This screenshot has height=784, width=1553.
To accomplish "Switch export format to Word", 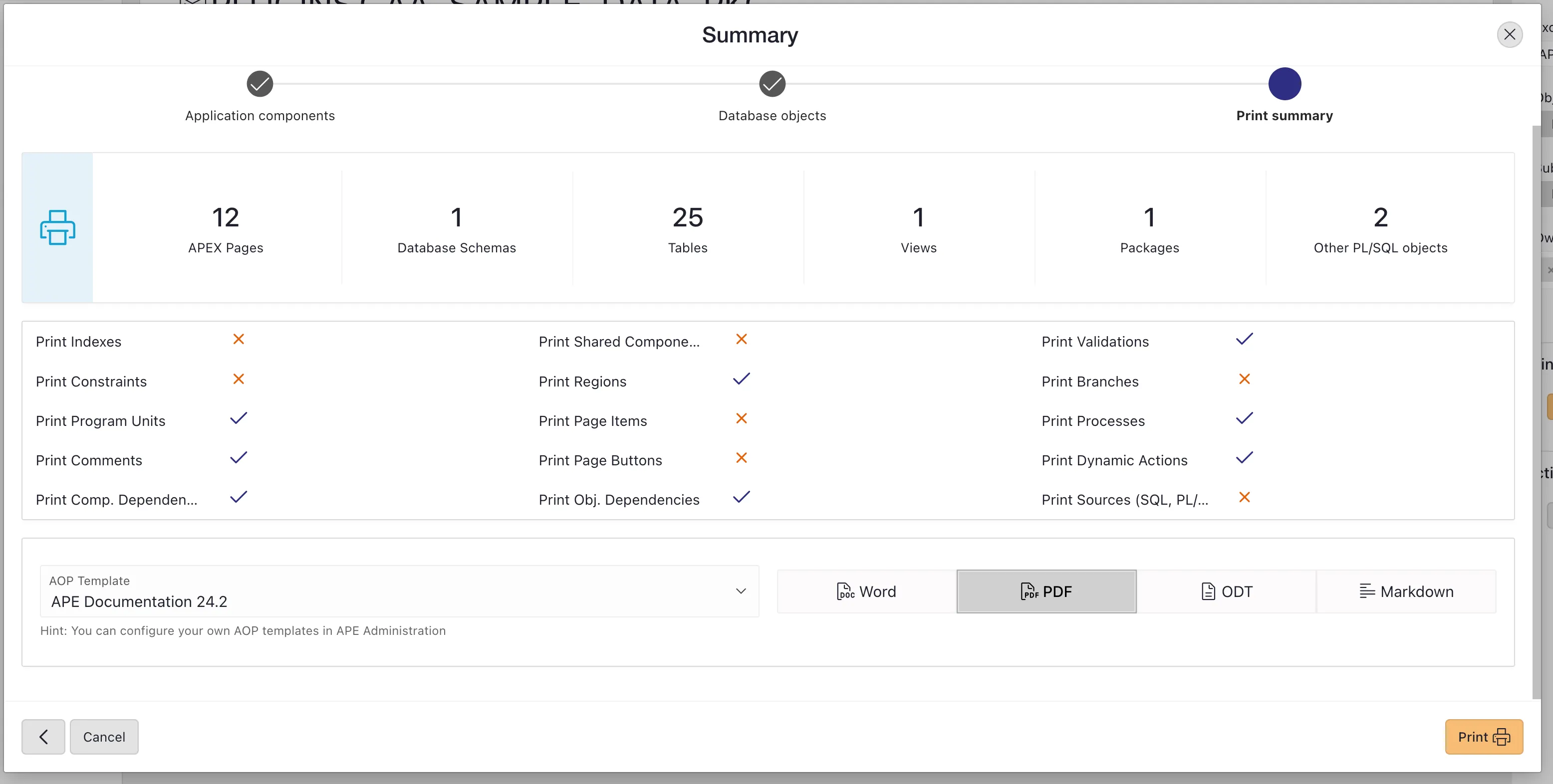I will [866, 591].
